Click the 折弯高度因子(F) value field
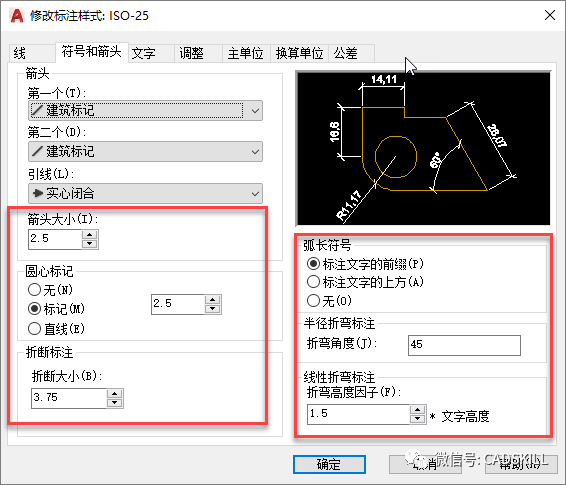The width and height of the screenshot is (566, 485). coord(358,414)
